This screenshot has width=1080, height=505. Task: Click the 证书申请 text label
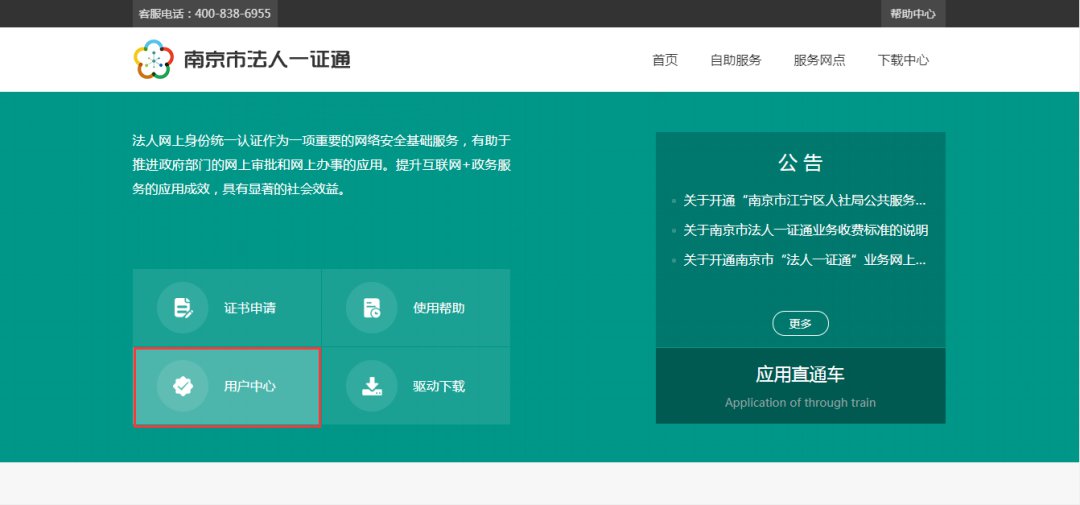click(249, 308)
